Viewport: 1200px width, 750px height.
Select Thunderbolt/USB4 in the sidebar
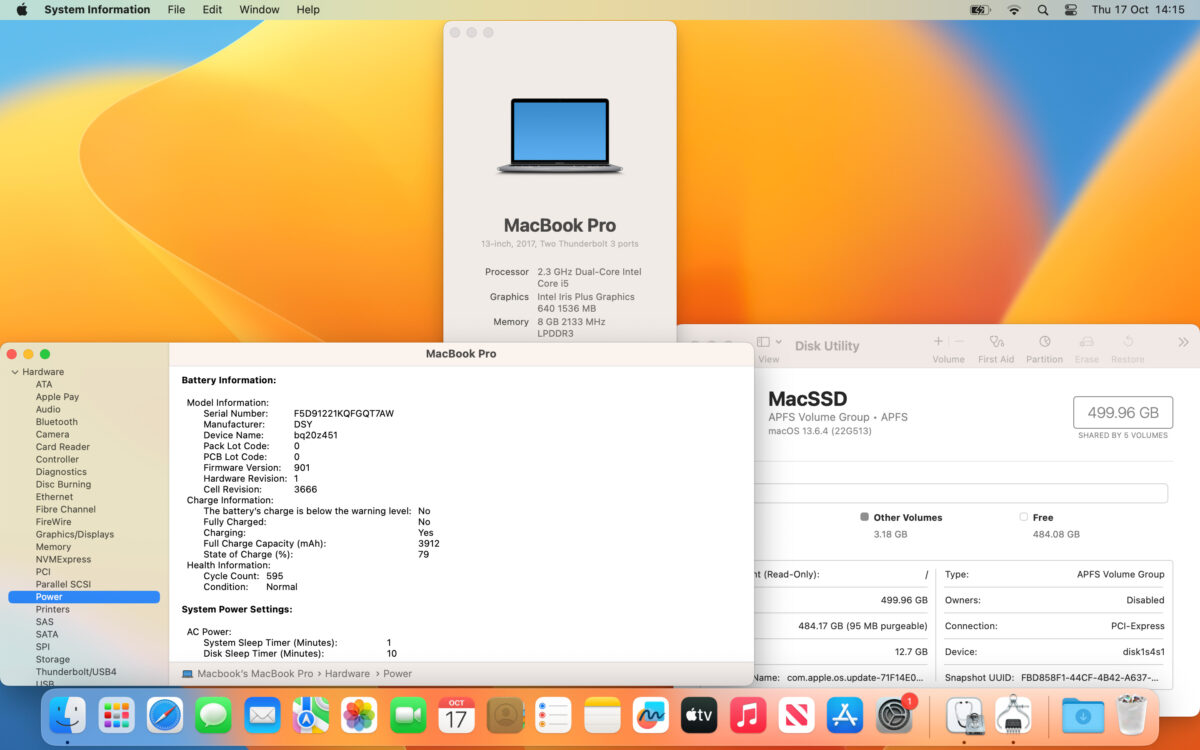tap(76, 672)
